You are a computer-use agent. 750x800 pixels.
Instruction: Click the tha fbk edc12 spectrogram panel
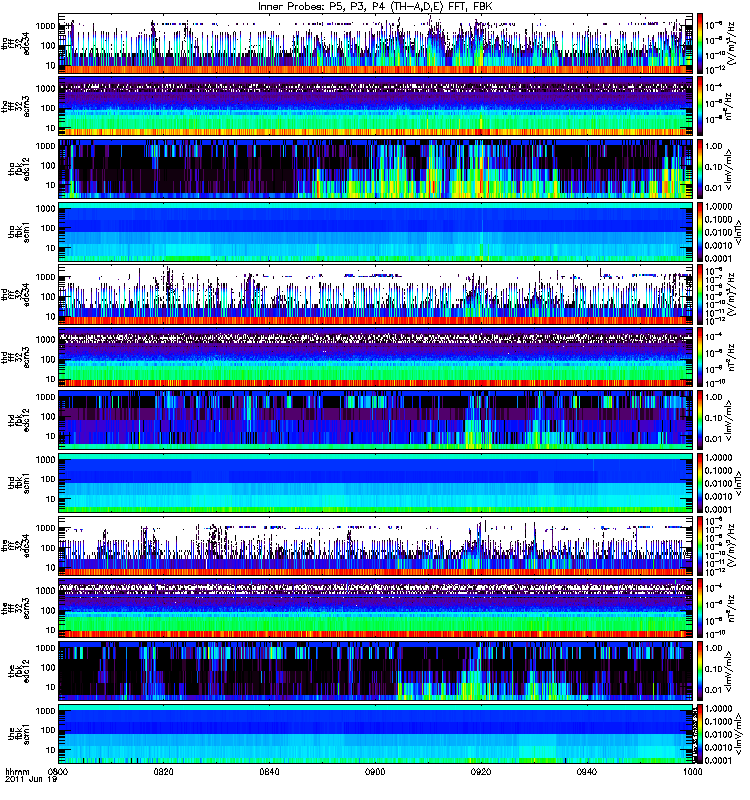[x=376, y=169]
